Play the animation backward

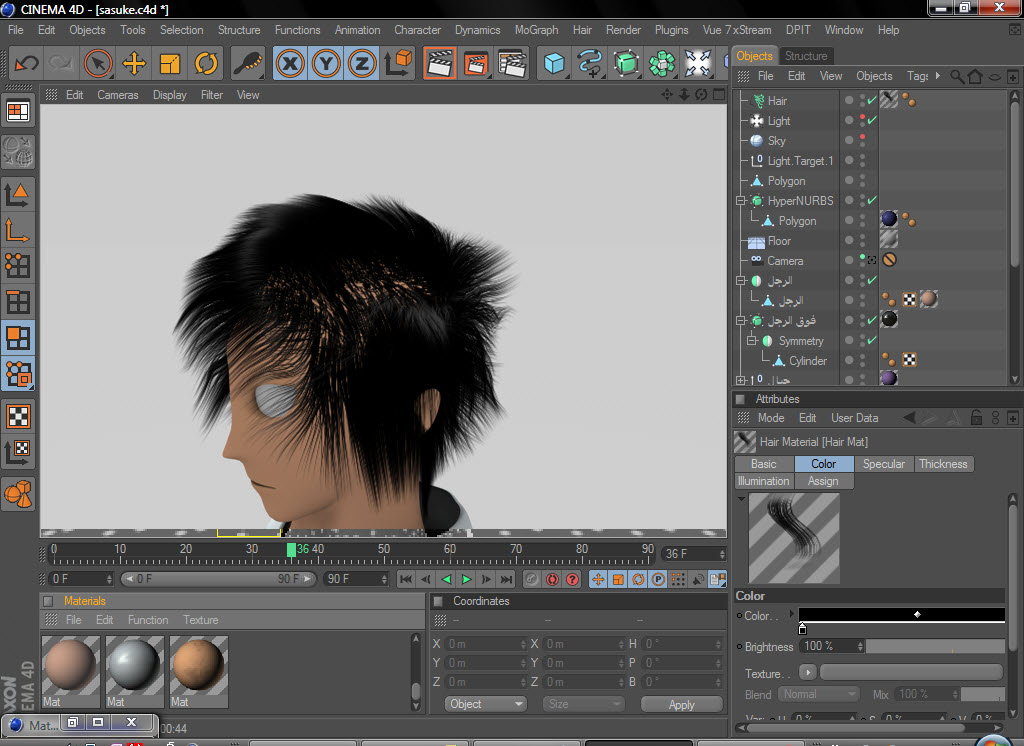(x=446, y=579)
